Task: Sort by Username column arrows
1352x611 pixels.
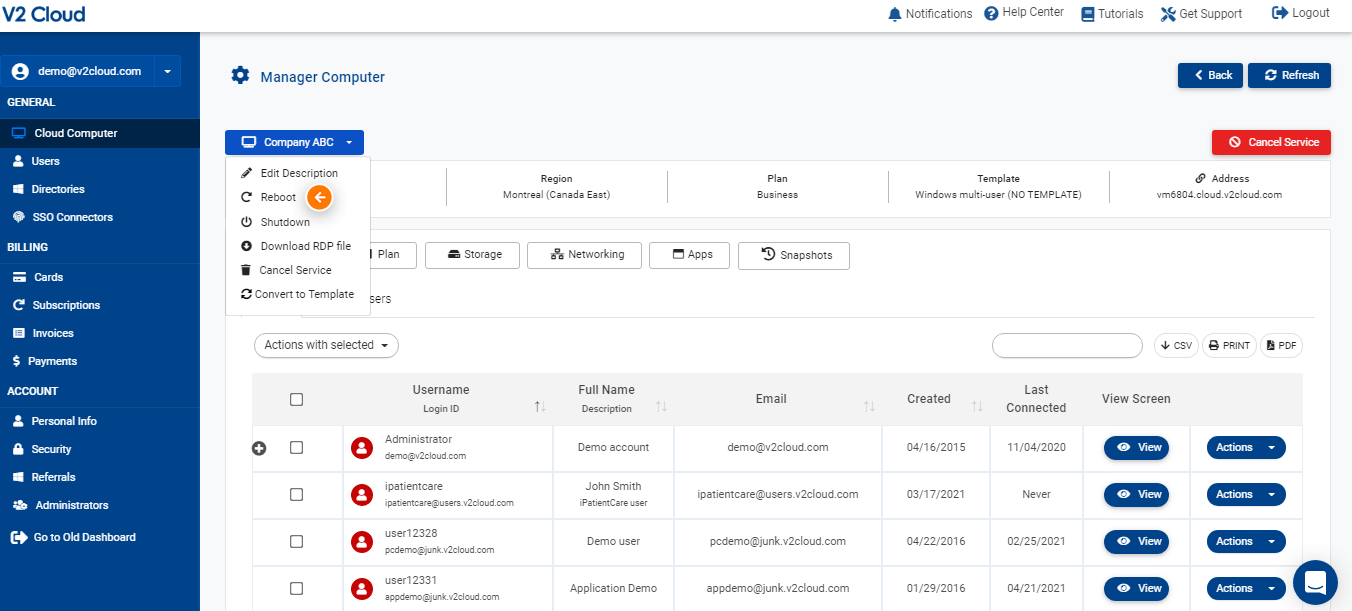Action: (540, 406)
